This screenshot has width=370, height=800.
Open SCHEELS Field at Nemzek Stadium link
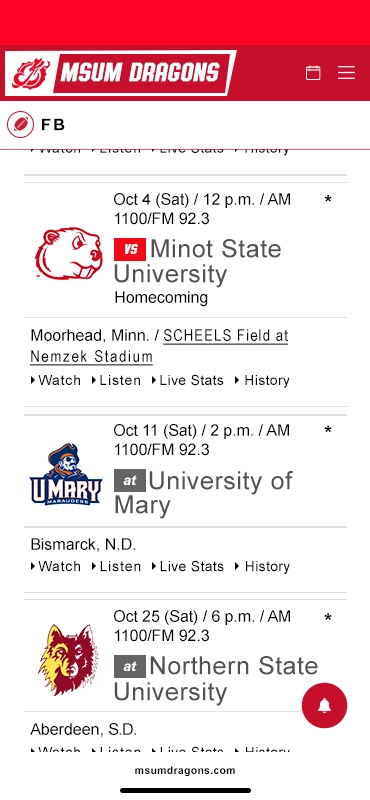pyautogui.click(x=159, y=346)
